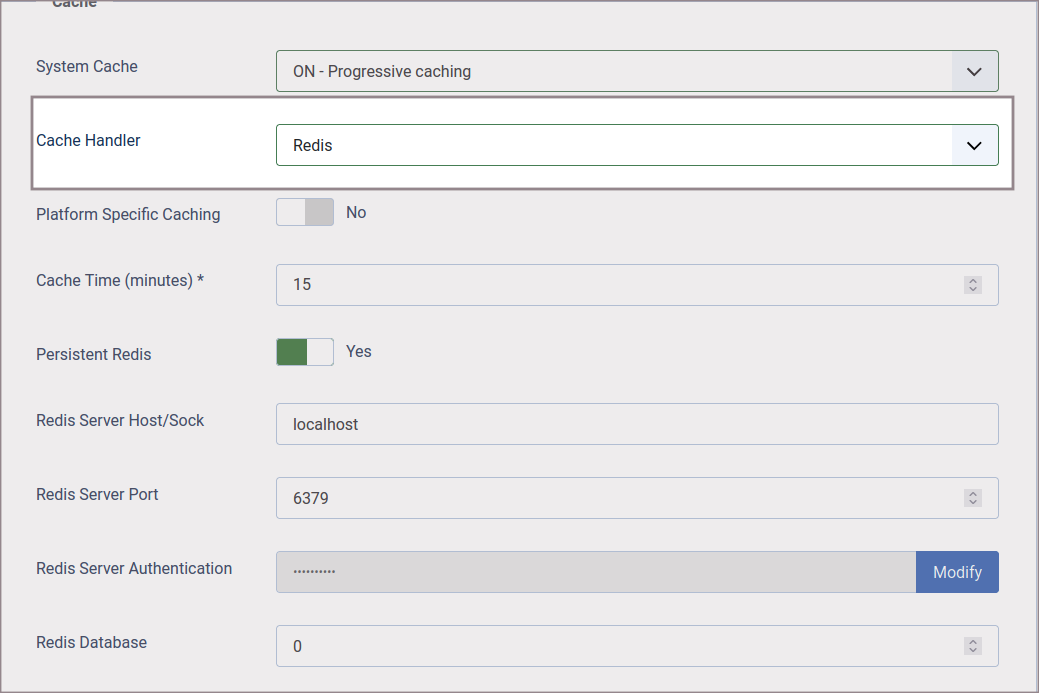Click the Yes text beside Persistent Redis
This screenshot has width=1039, height=693.
click(358, 352)
